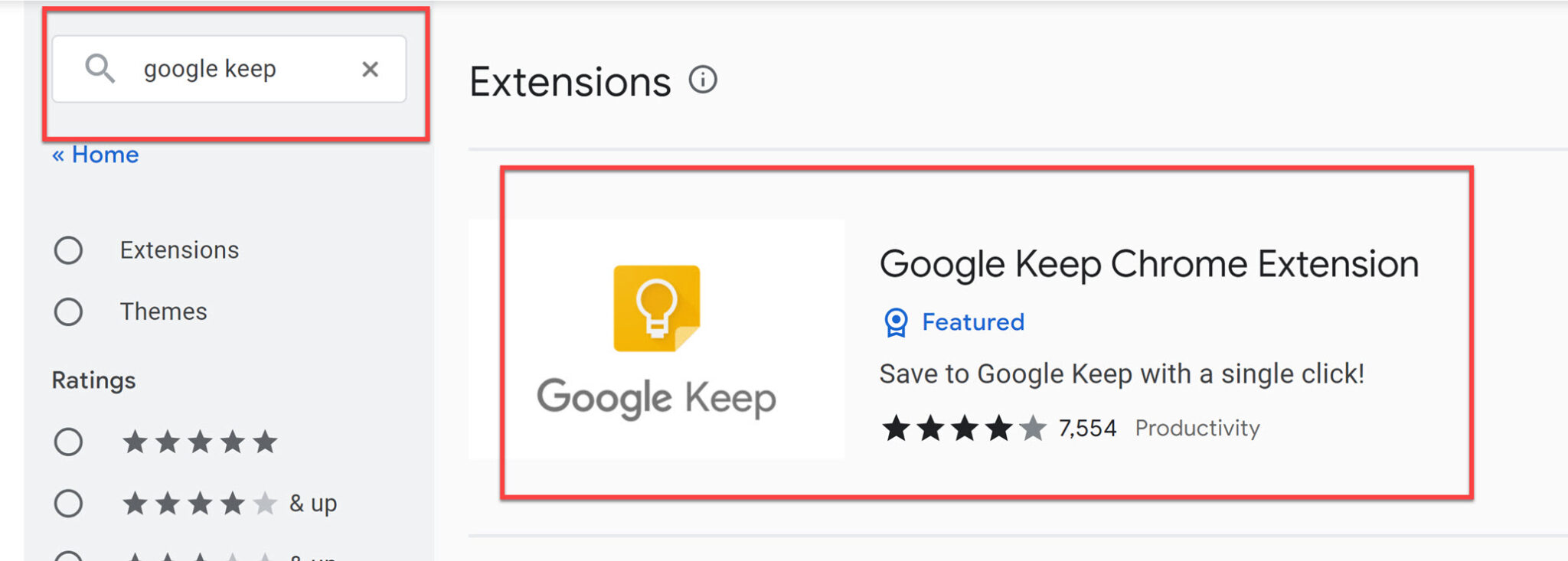Viewport: 1568px width, 561px height.
Task: Click the Extensions page heading
Action: coord(570,82)
